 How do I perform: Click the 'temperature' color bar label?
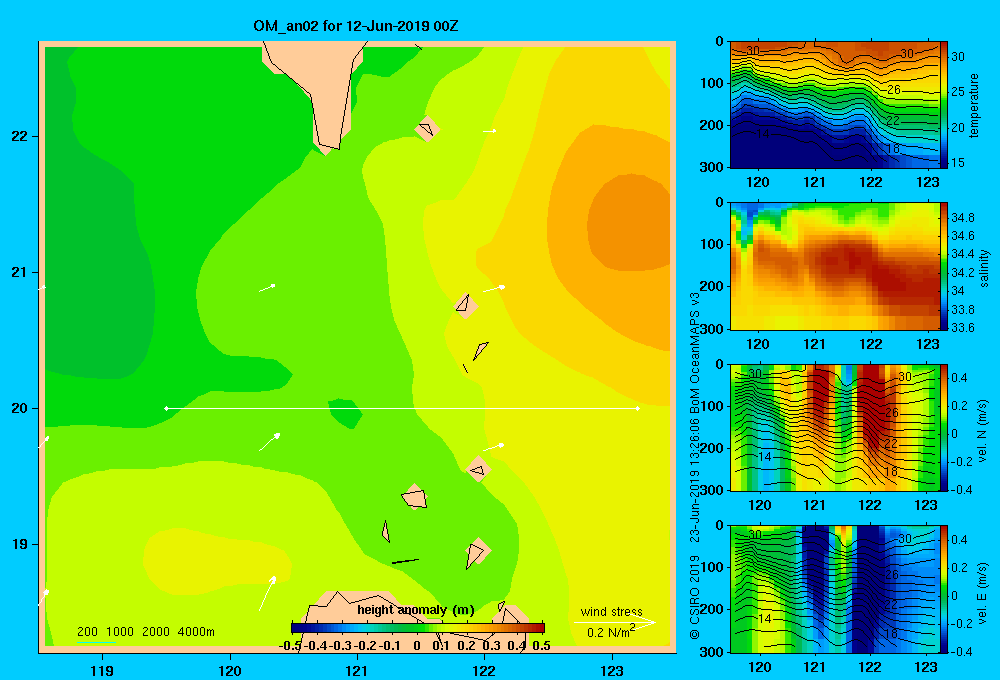[974, 105]
